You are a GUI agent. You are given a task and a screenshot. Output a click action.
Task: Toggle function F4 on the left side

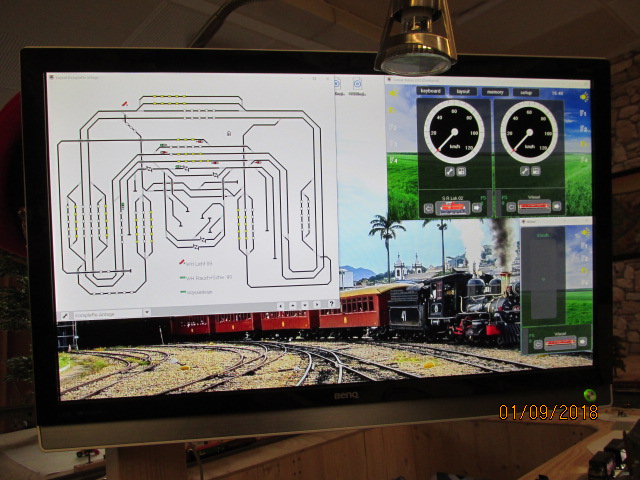394,160
